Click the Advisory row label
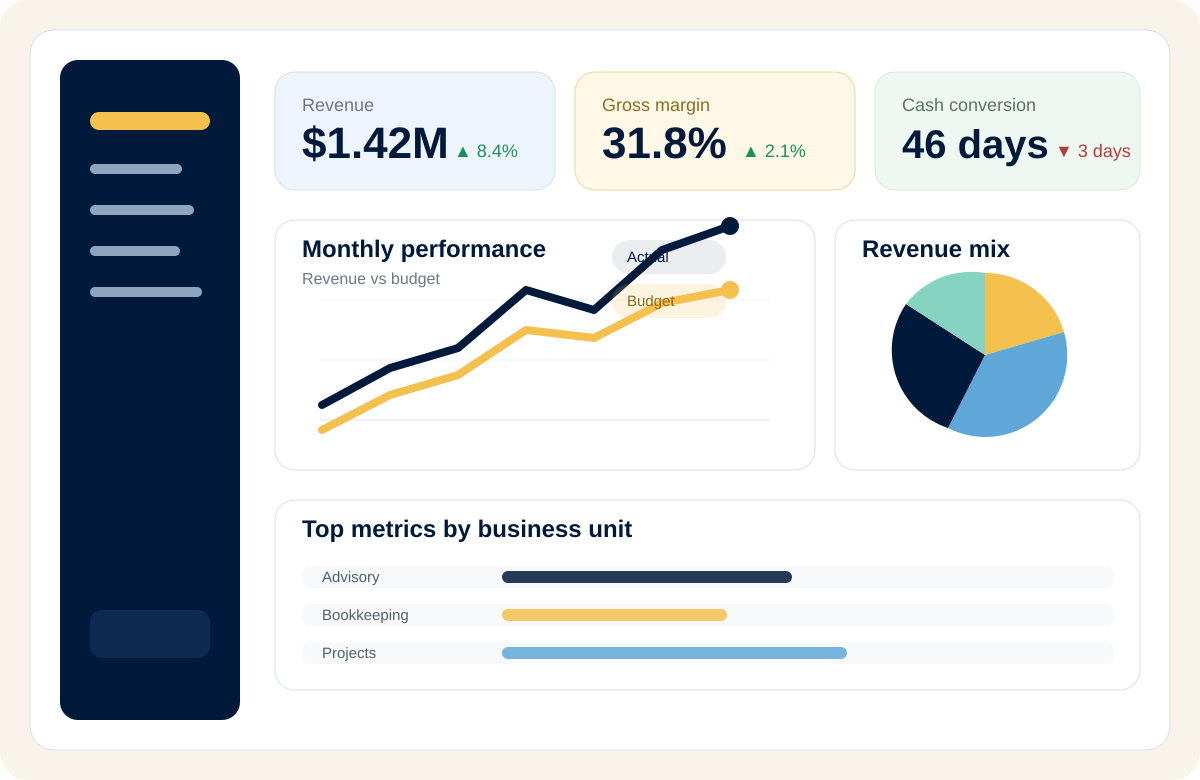This screenshot has height=780, width=1200. click(351, 577)
